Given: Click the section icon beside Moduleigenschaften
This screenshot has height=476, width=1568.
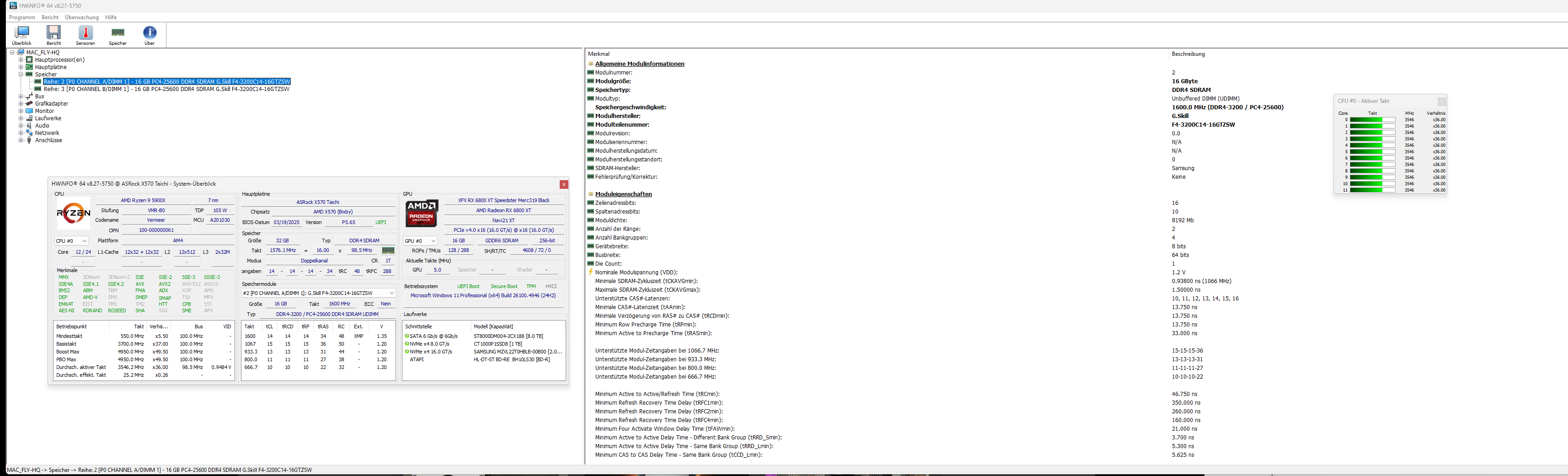Looking at the screenshot, I should tap(590, 194).
